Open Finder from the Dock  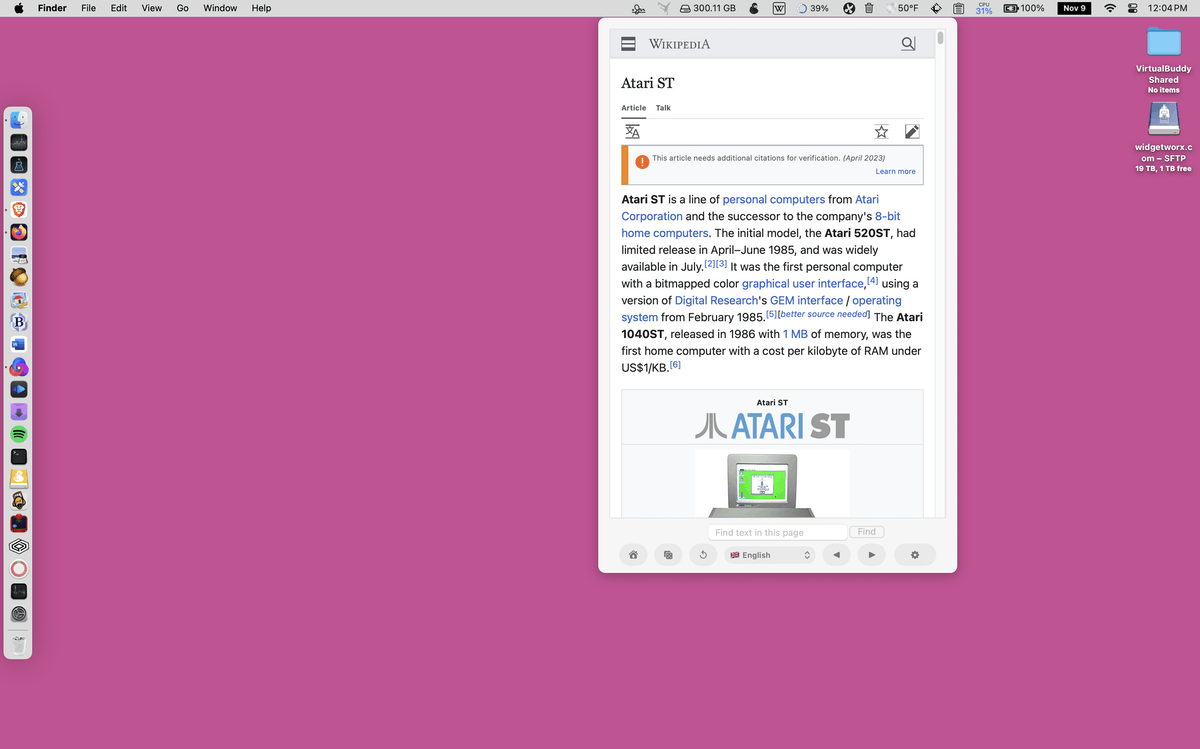tap(18, 120)
